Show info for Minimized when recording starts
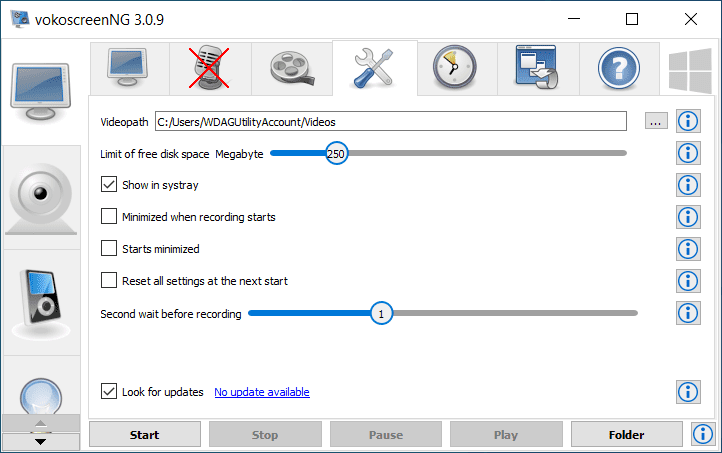The height and width of the screenshot is (453, 722). [x=688, y=217]
